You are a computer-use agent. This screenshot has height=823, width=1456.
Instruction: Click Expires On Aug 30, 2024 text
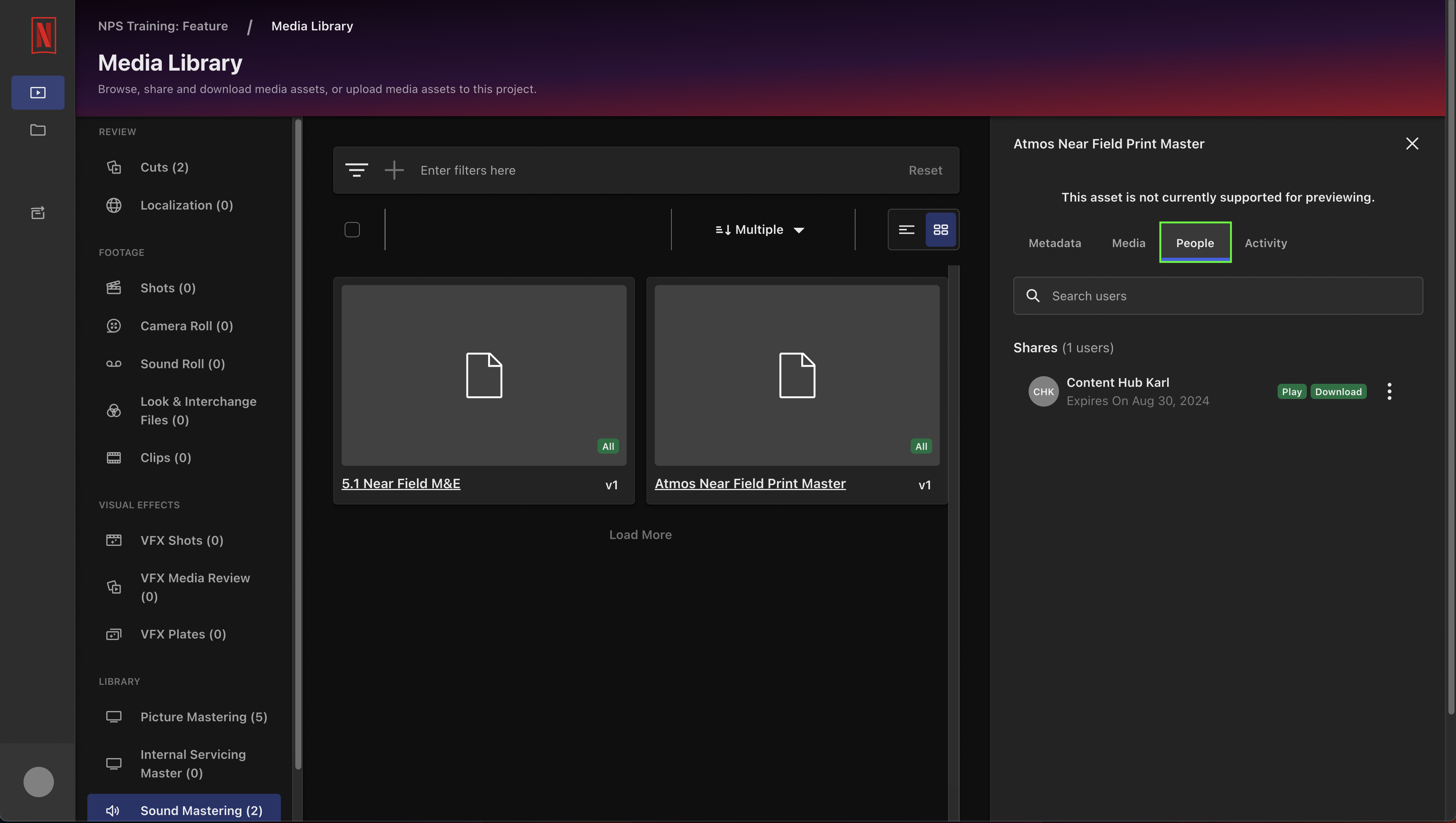click(x=1137, y=401)
